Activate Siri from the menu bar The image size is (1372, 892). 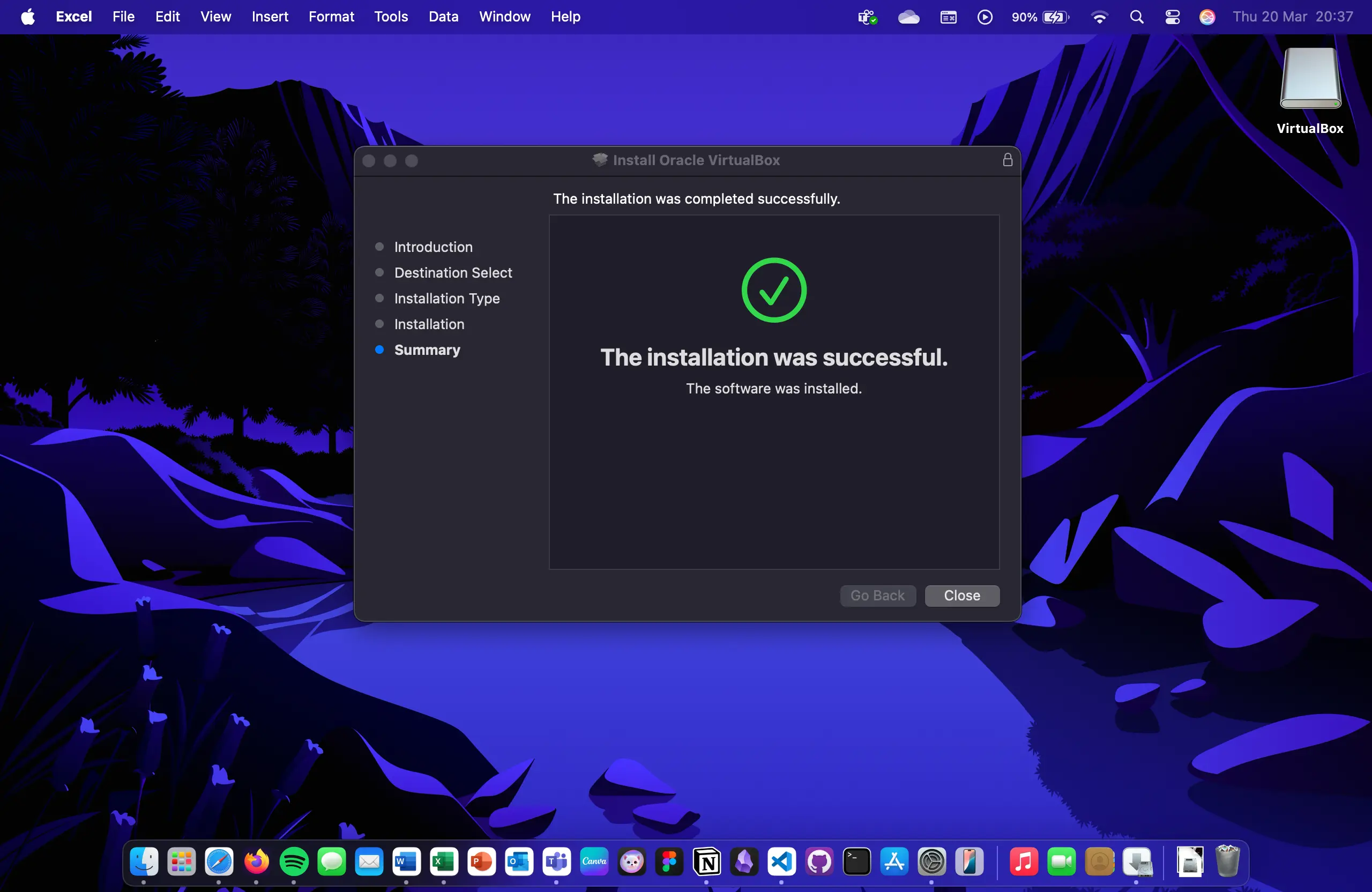1207,17
